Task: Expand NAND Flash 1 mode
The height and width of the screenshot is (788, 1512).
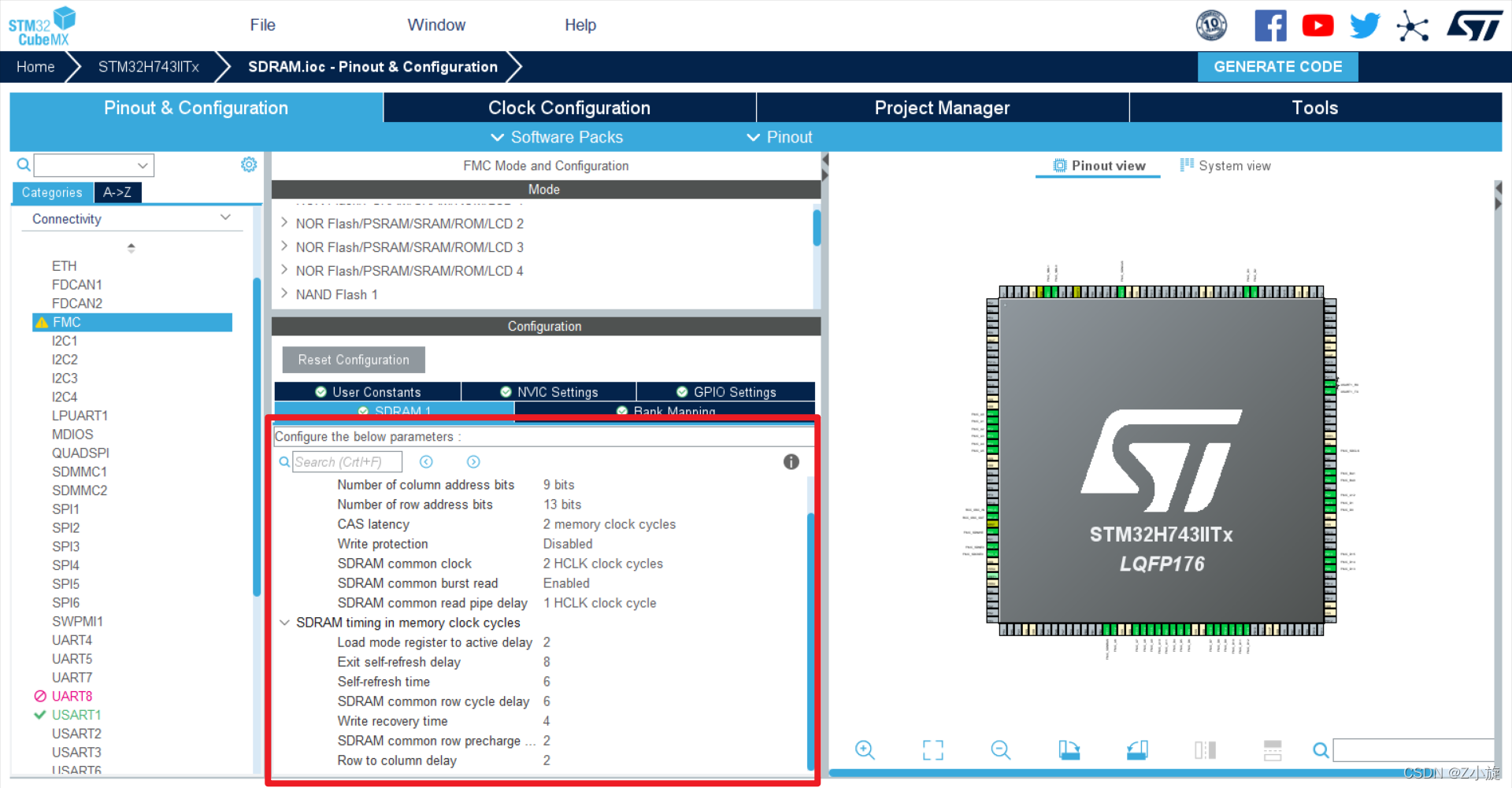Action: (x=284, y=294)
